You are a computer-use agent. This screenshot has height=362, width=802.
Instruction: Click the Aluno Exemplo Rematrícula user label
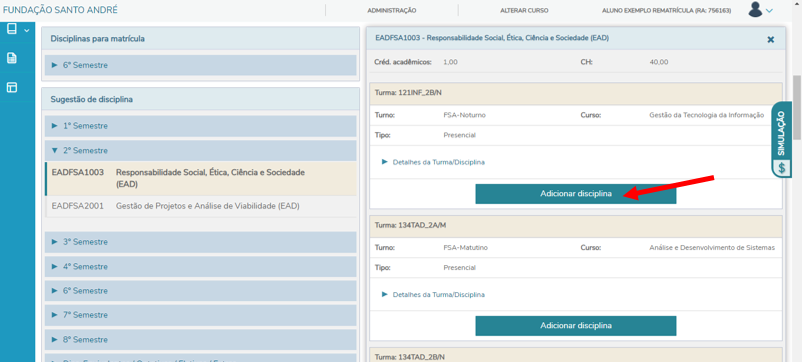pos(666,10)
